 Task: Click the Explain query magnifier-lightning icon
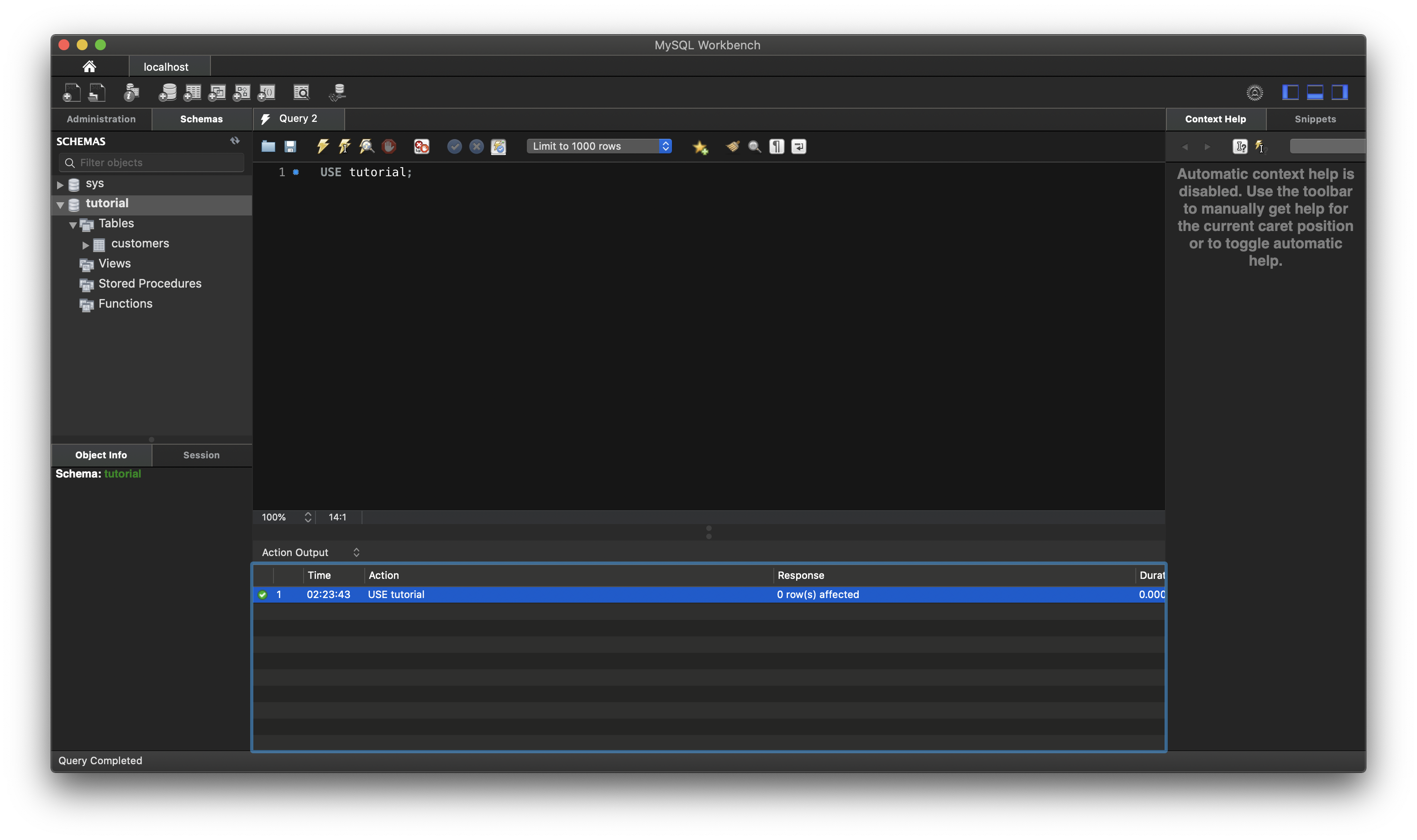367,147
